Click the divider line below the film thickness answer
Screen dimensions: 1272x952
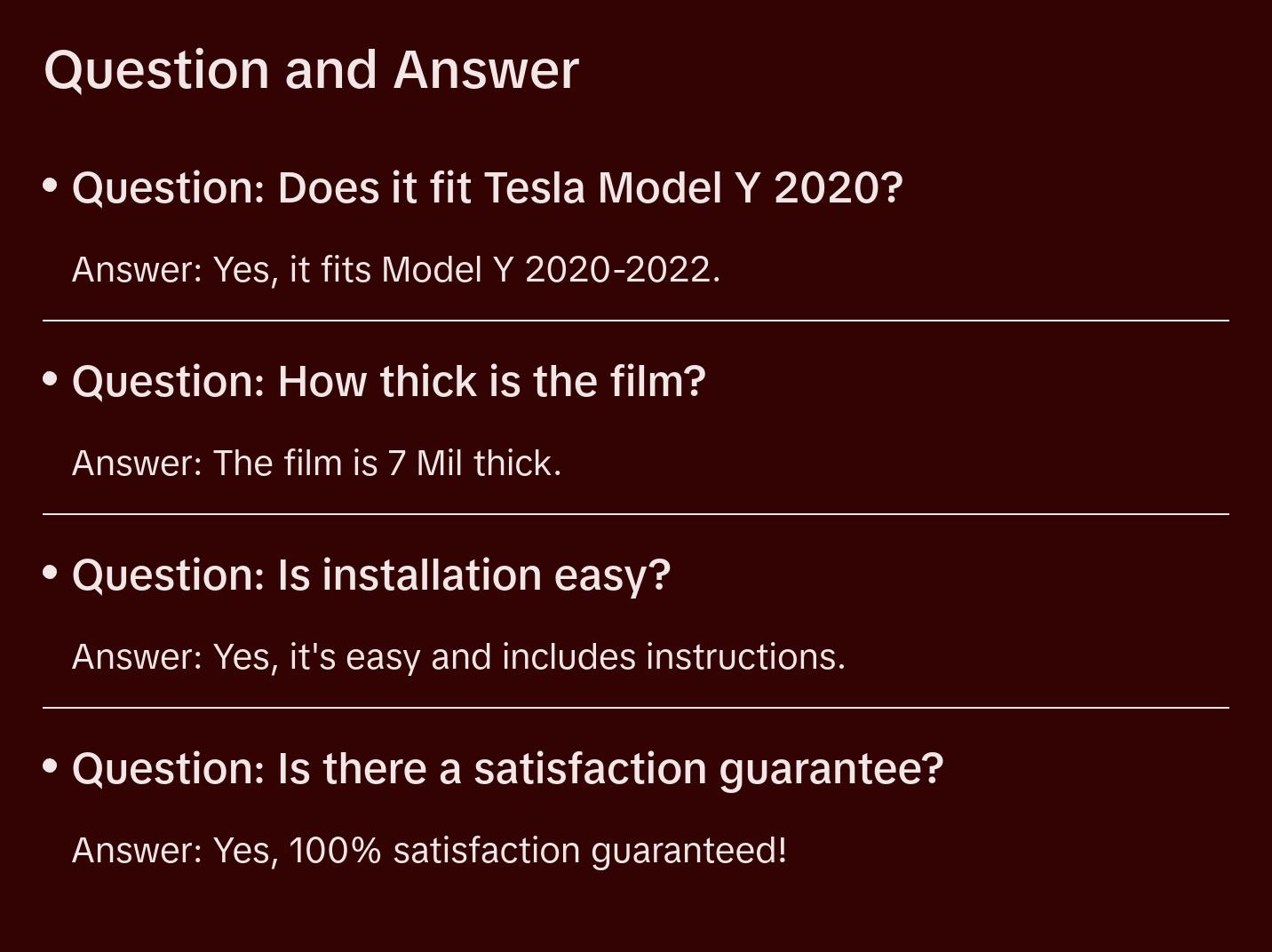point(636,514)
